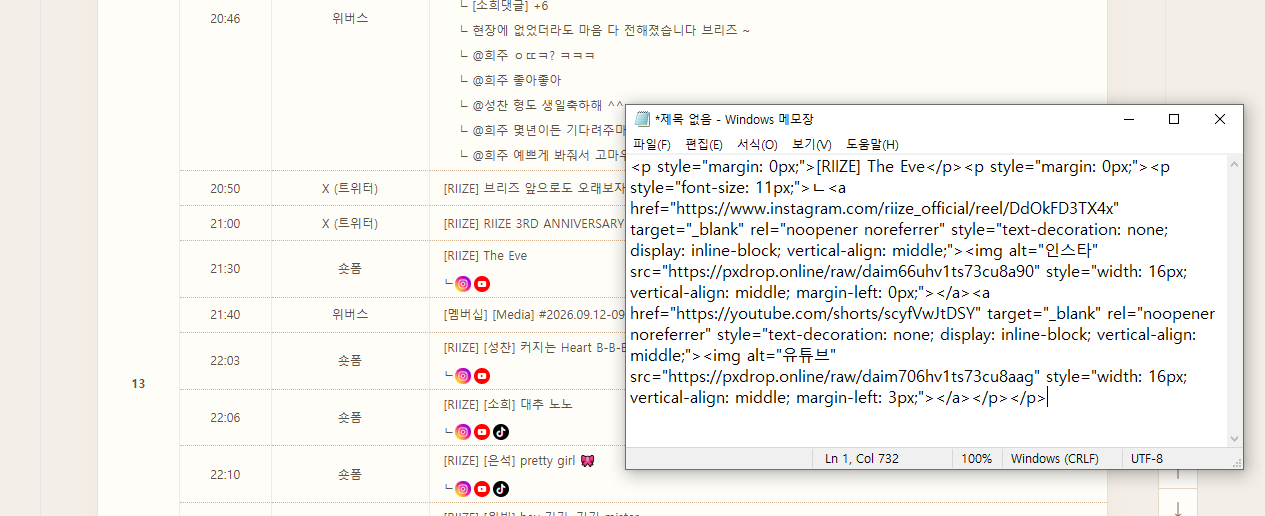Click Notepad scrollbar up arrow
This screenshot has height=516, width=1265.
[x=1236, y=165]
